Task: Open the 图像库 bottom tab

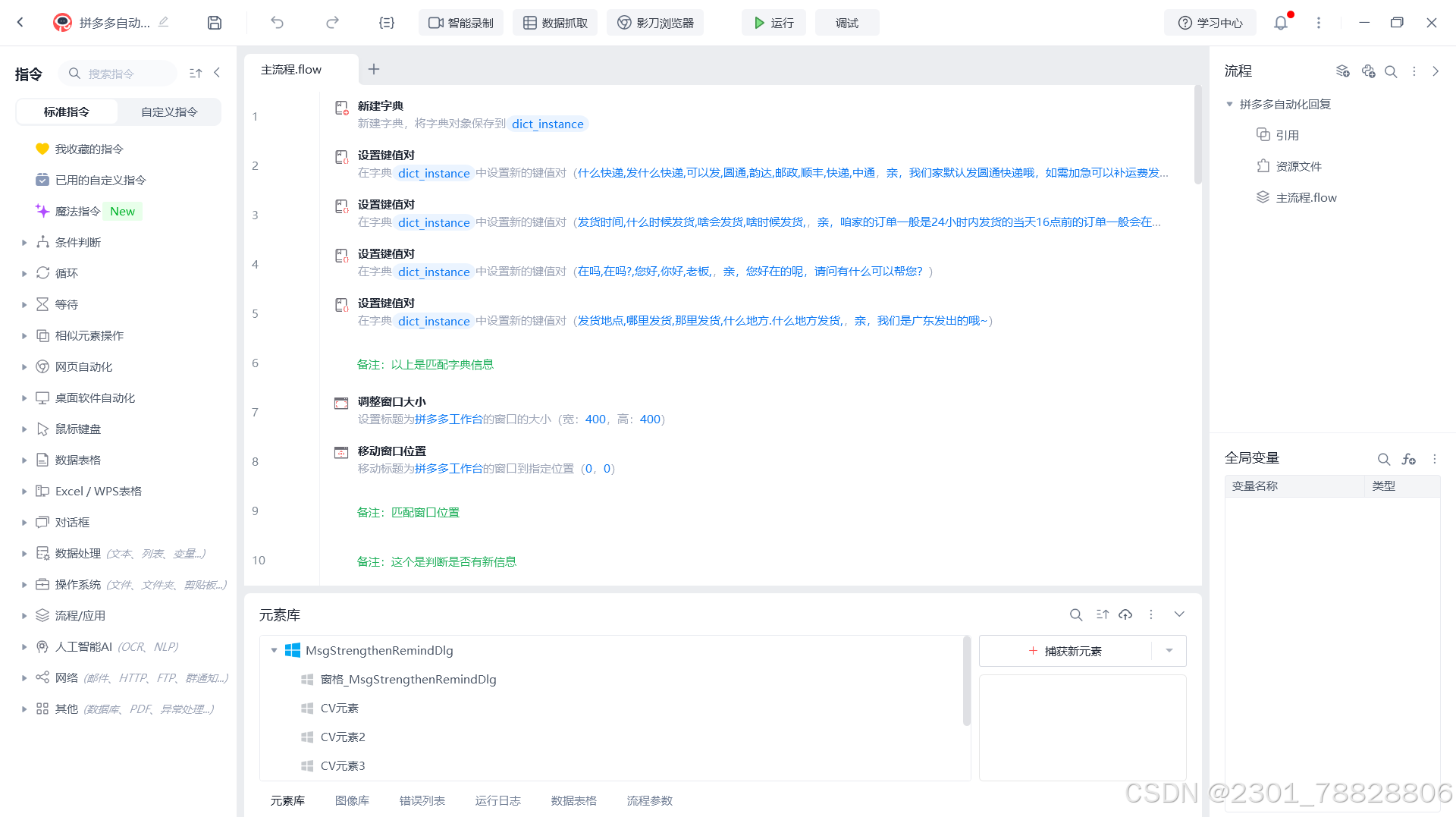Action: point(352,800)
